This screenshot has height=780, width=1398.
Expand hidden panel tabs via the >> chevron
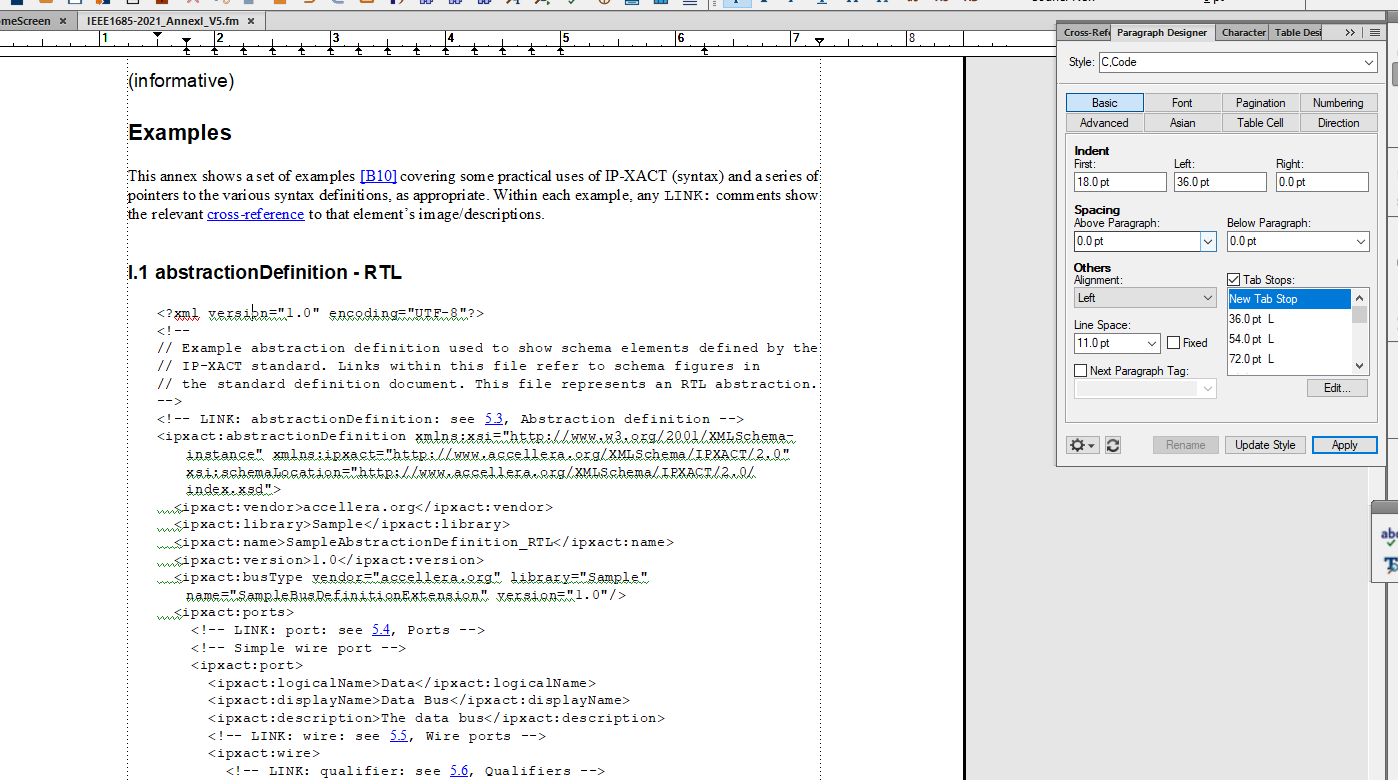1349,32
